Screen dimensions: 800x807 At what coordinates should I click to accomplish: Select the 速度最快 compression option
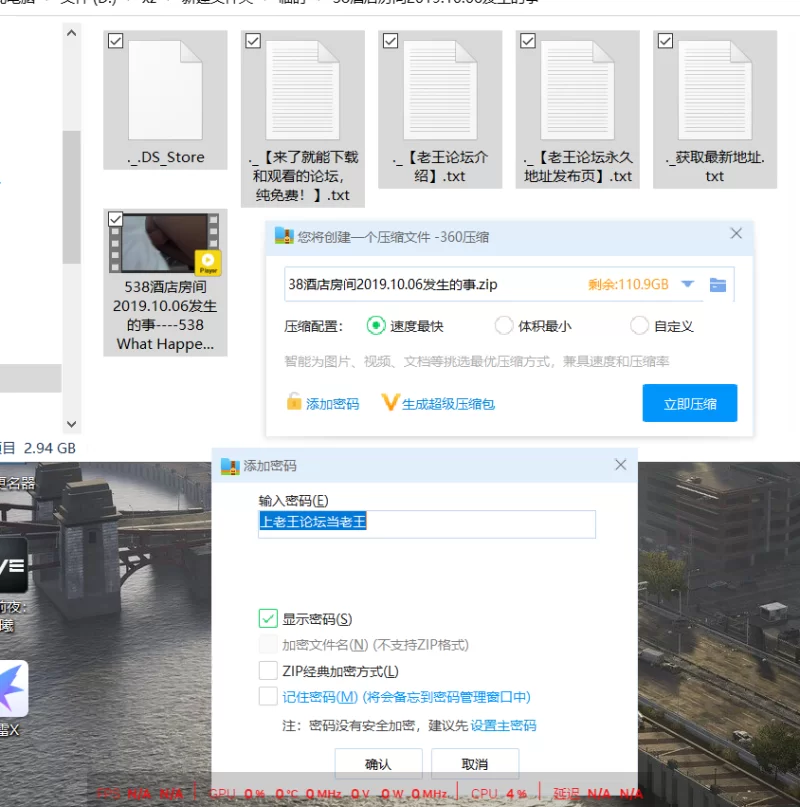(x=376, y=326)
